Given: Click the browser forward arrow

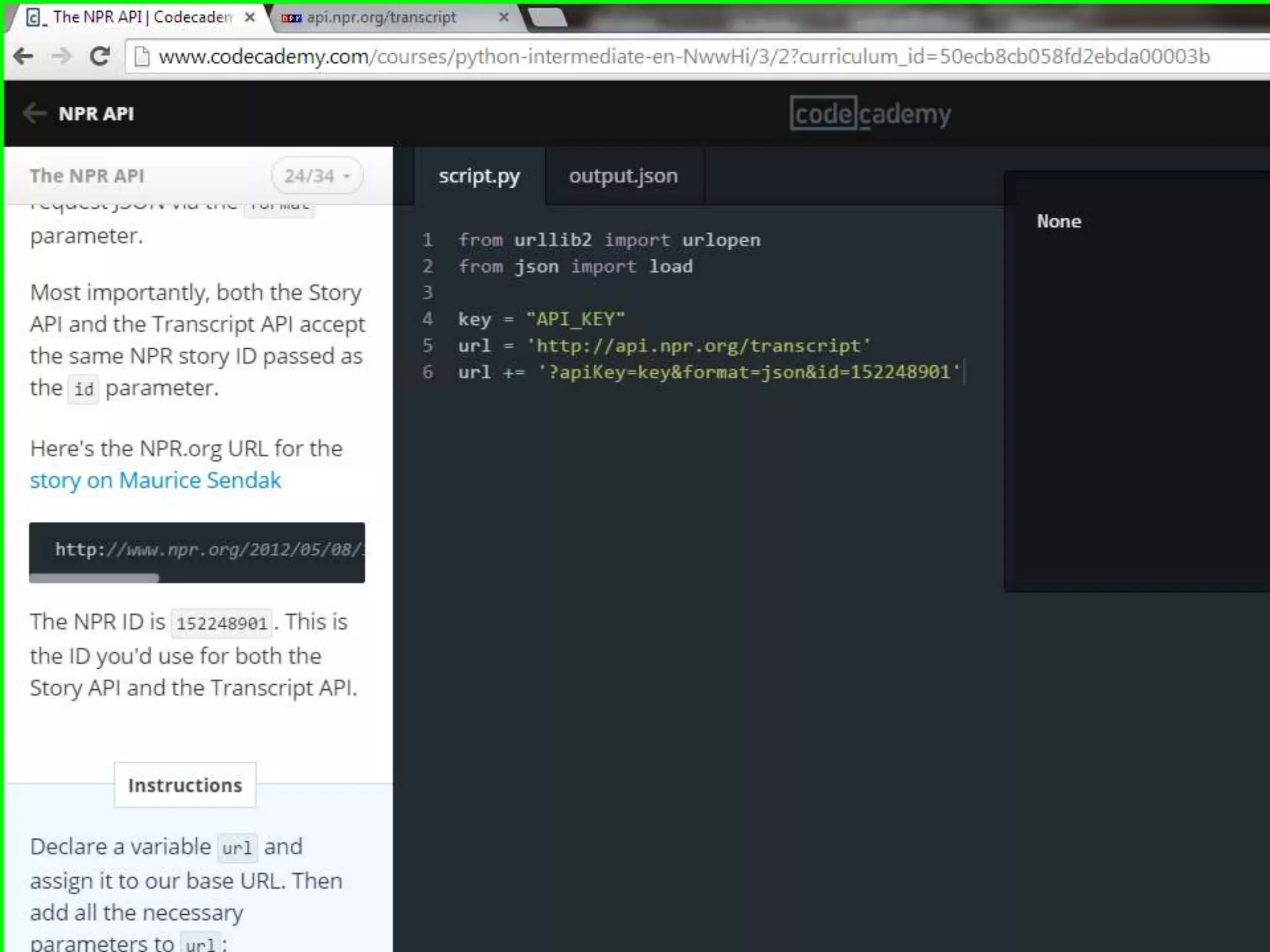Looking at the screenshot, I should point(61,56).
